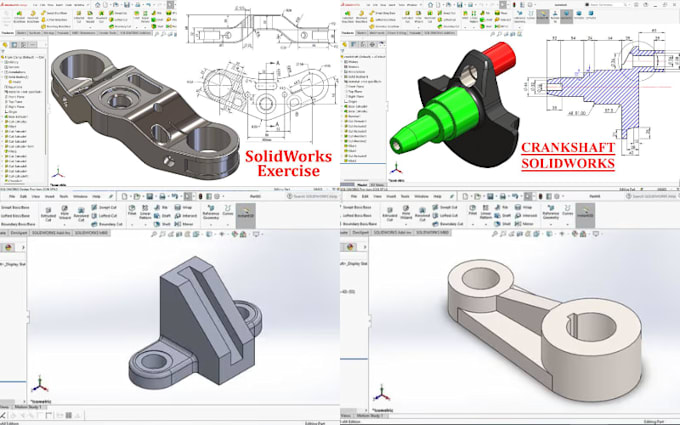Open the Appearances ball tab in the white lever window

click(350, 247)
